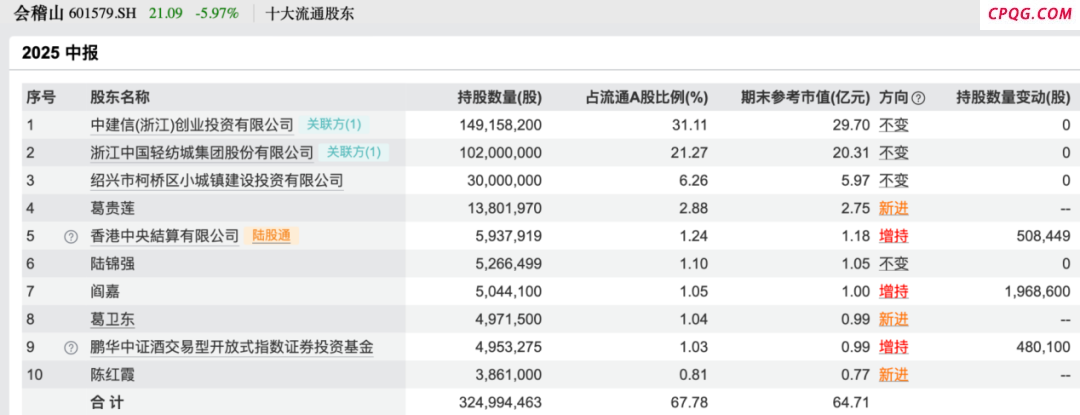
Task: Open shareholder 葛贵莲
Action: 112,209
